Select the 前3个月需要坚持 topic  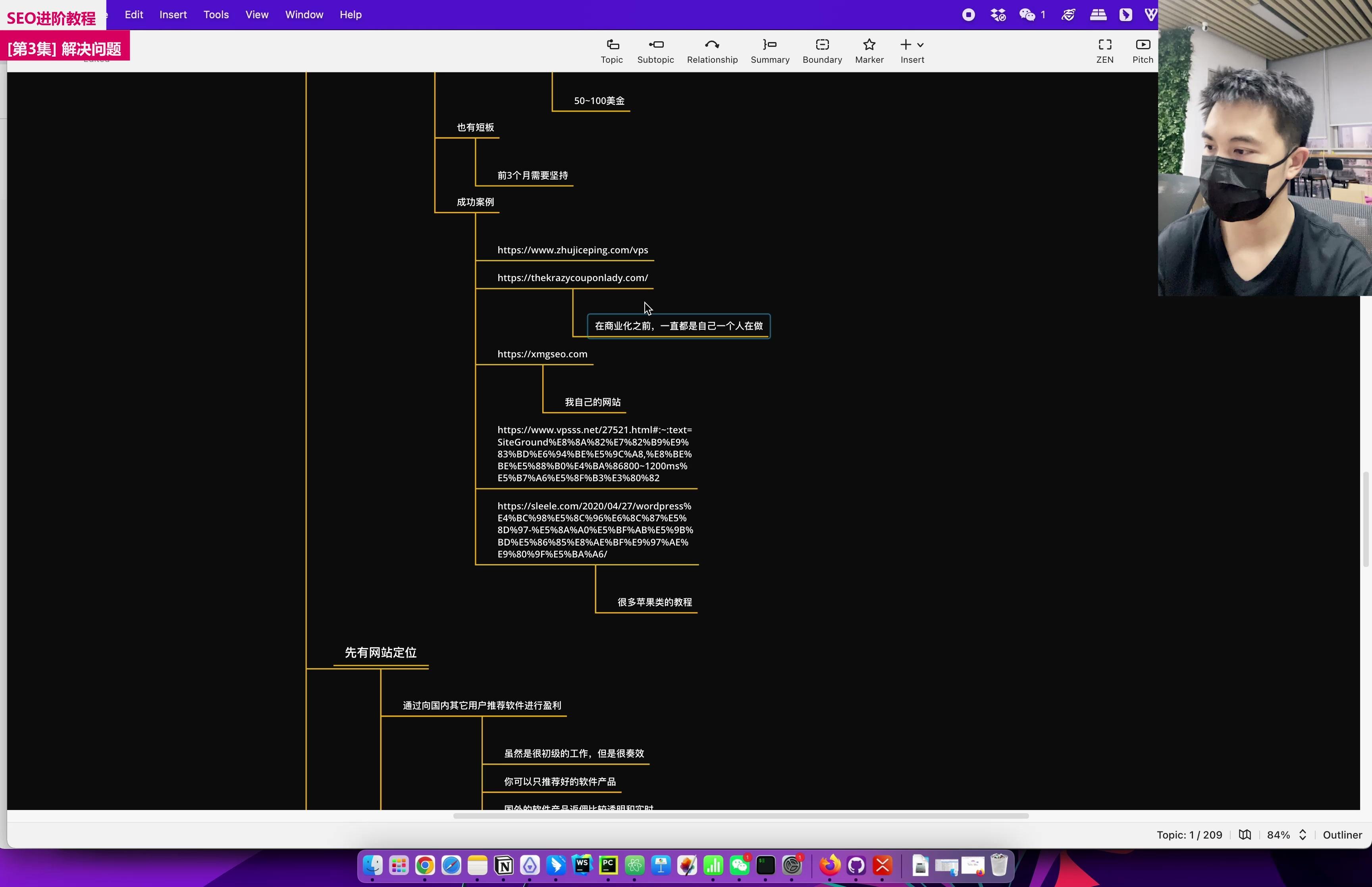[x=533, y=175]
